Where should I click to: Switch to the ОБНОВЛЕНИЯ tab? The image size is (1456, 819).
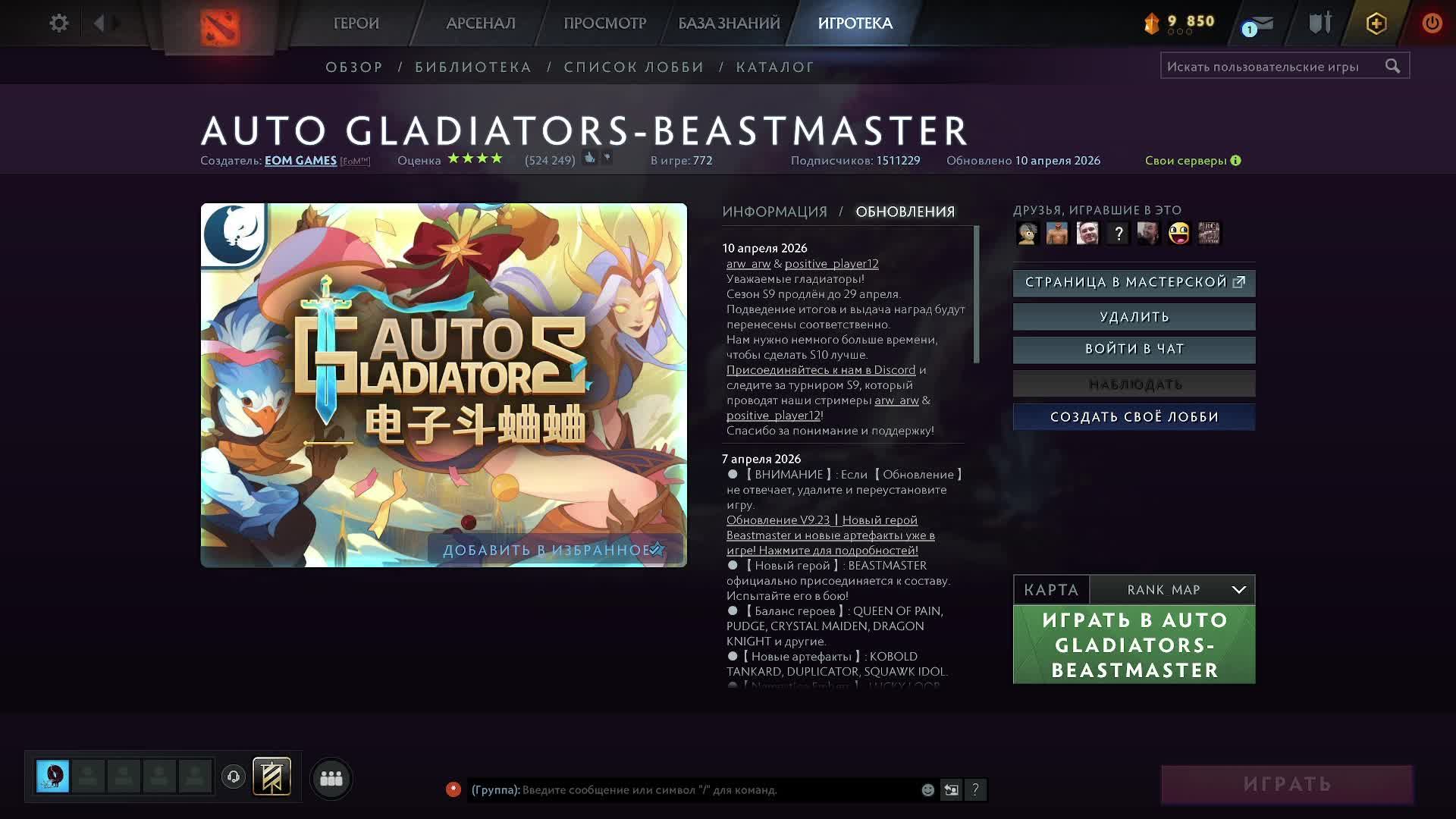pos(905,212)
